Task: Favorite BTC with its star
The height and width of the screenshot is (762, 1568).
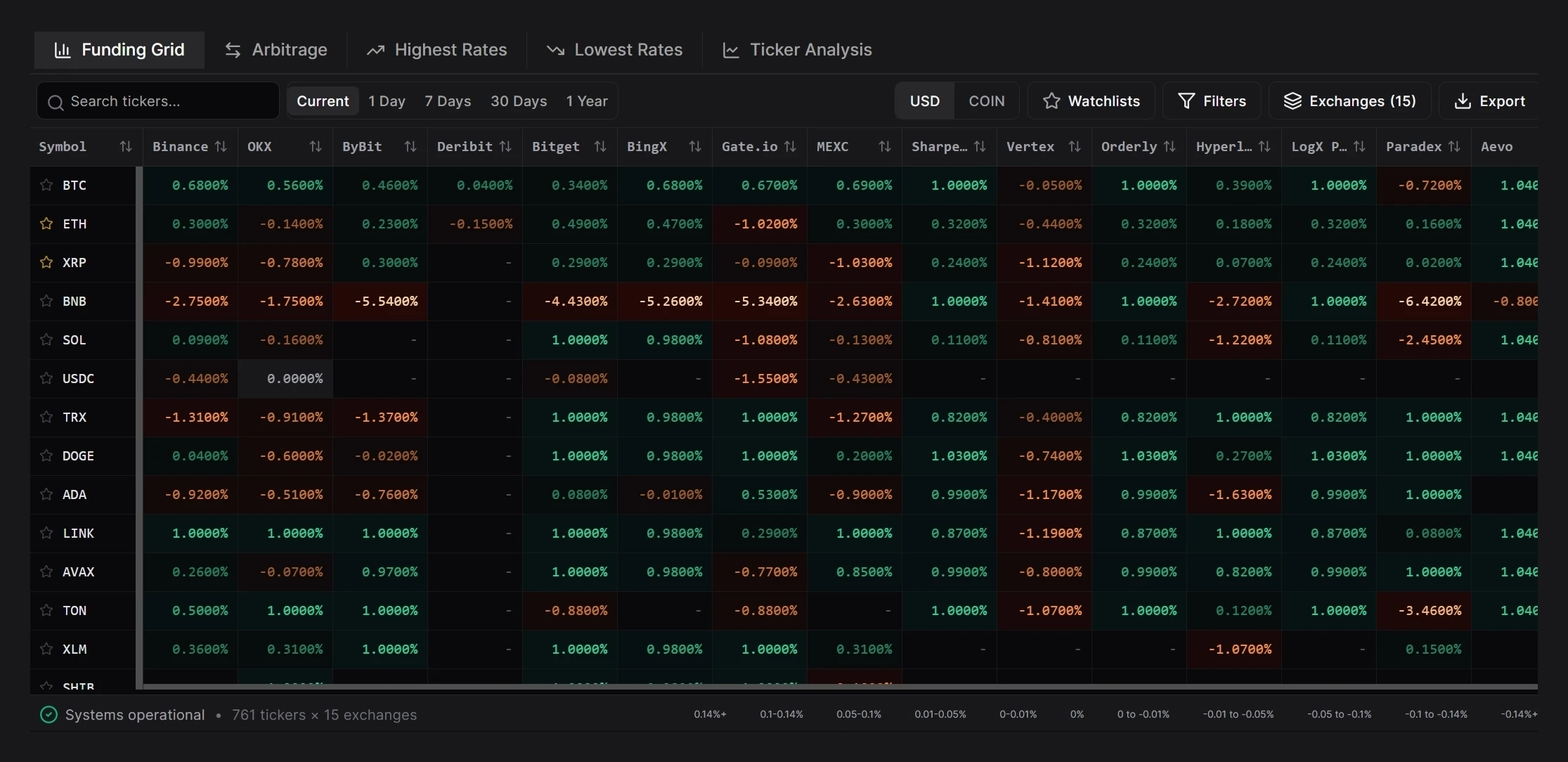Action: [x=46, y=185]
